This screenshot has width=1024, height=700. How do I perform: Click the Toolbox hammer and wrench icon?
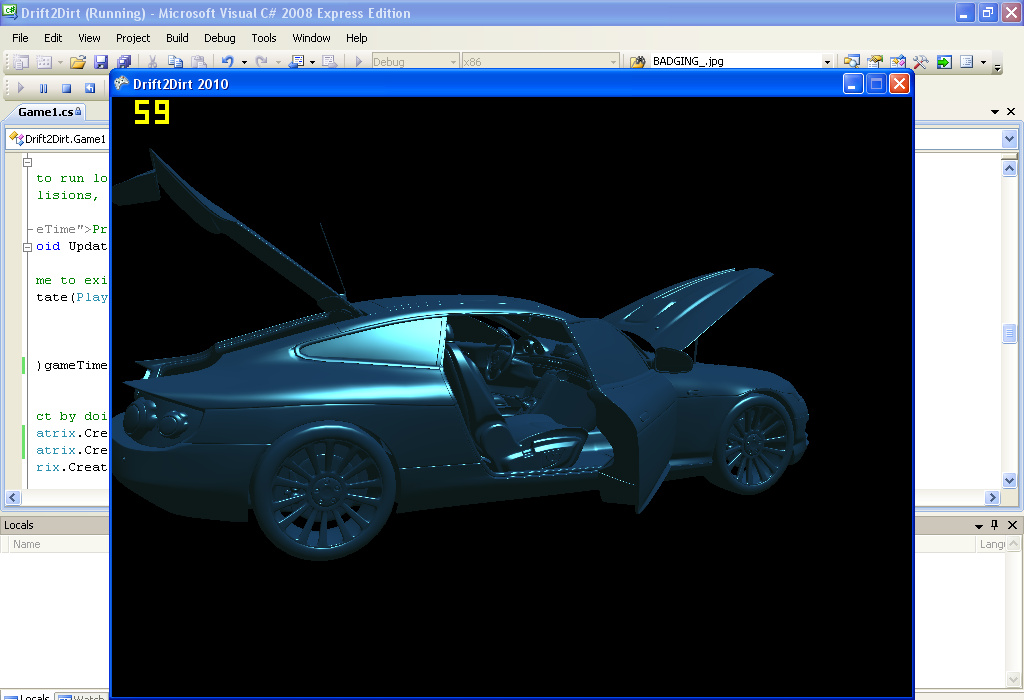click(x=921, y=61)
